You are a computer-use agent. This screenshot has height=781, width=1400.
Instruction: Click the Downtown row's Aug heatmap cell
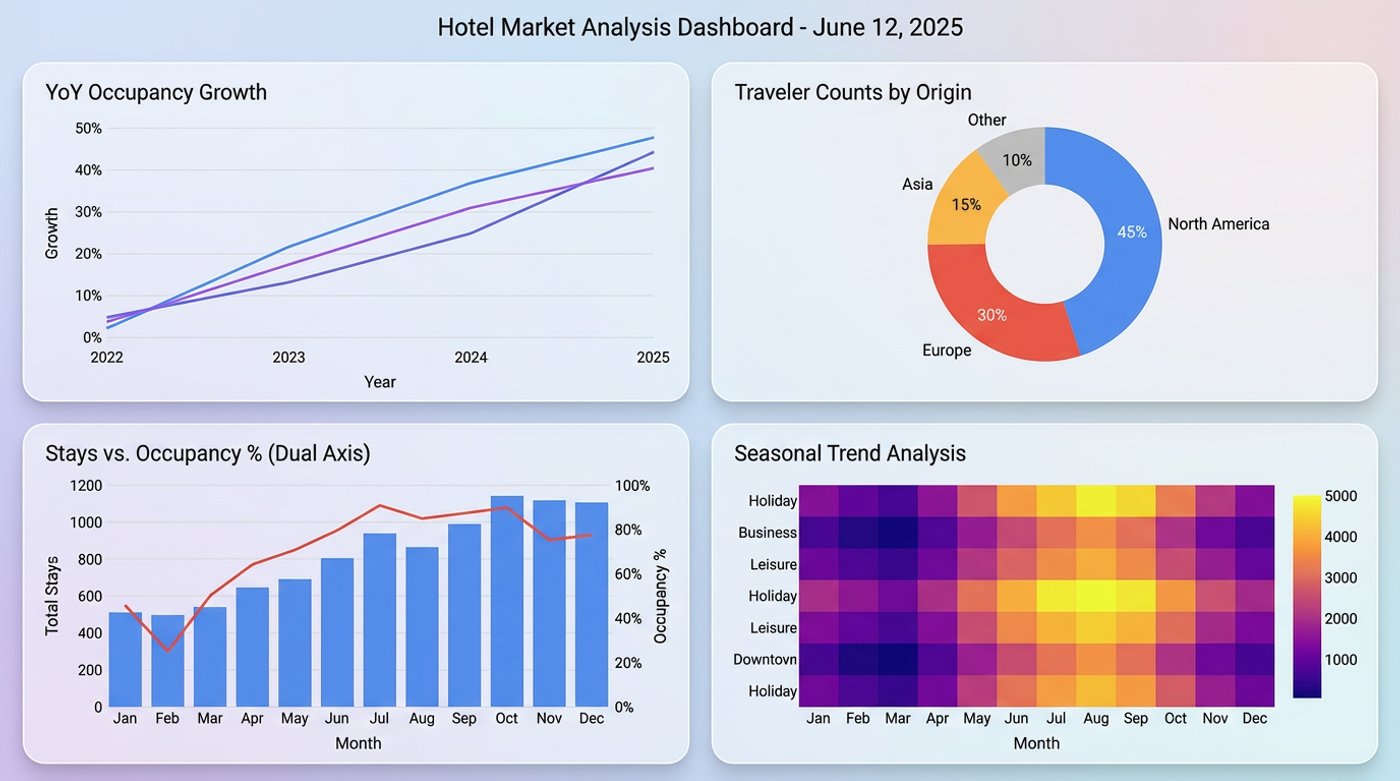[1096, 659]
